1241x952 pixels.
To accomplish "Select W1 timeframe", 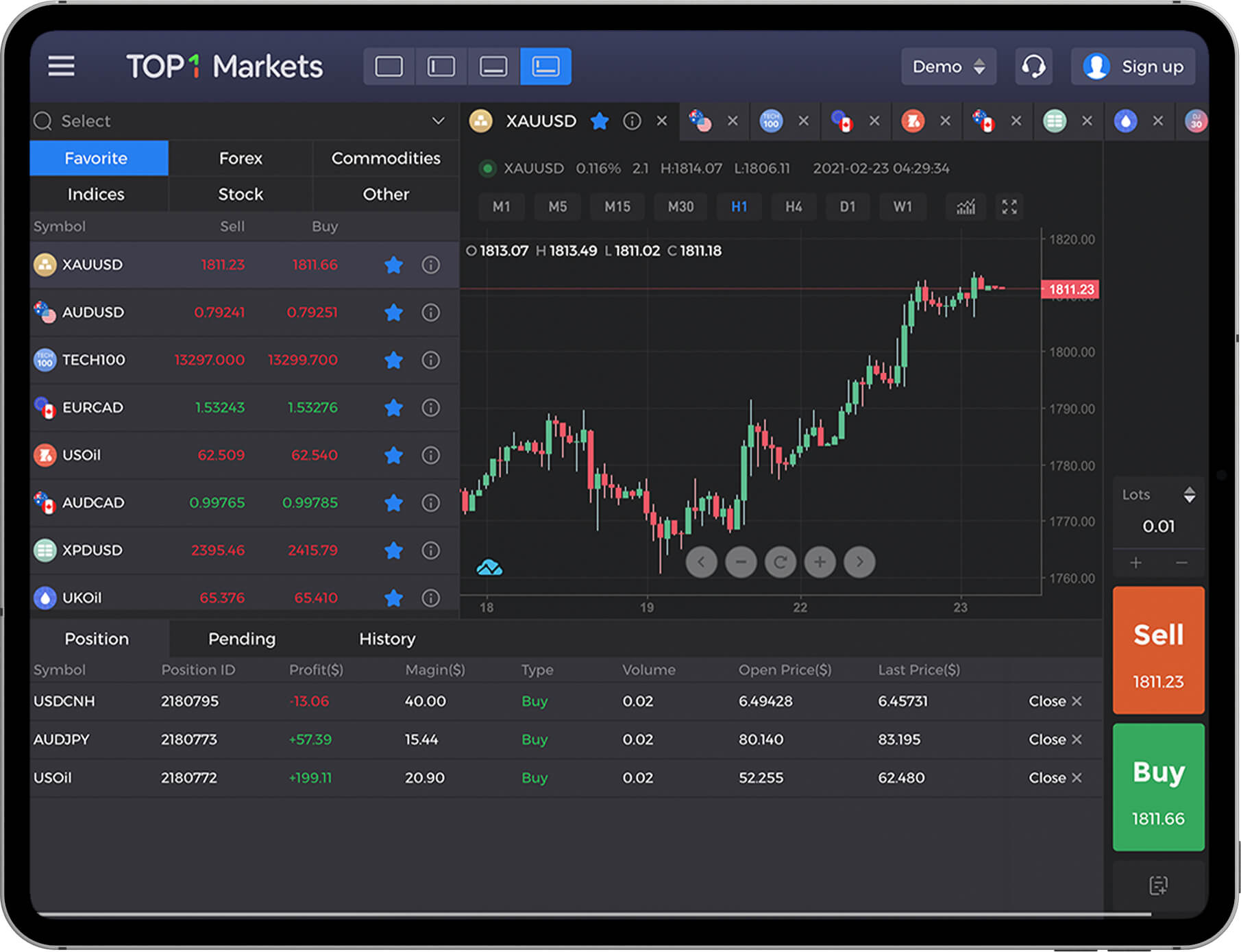I will click(902, 207).
